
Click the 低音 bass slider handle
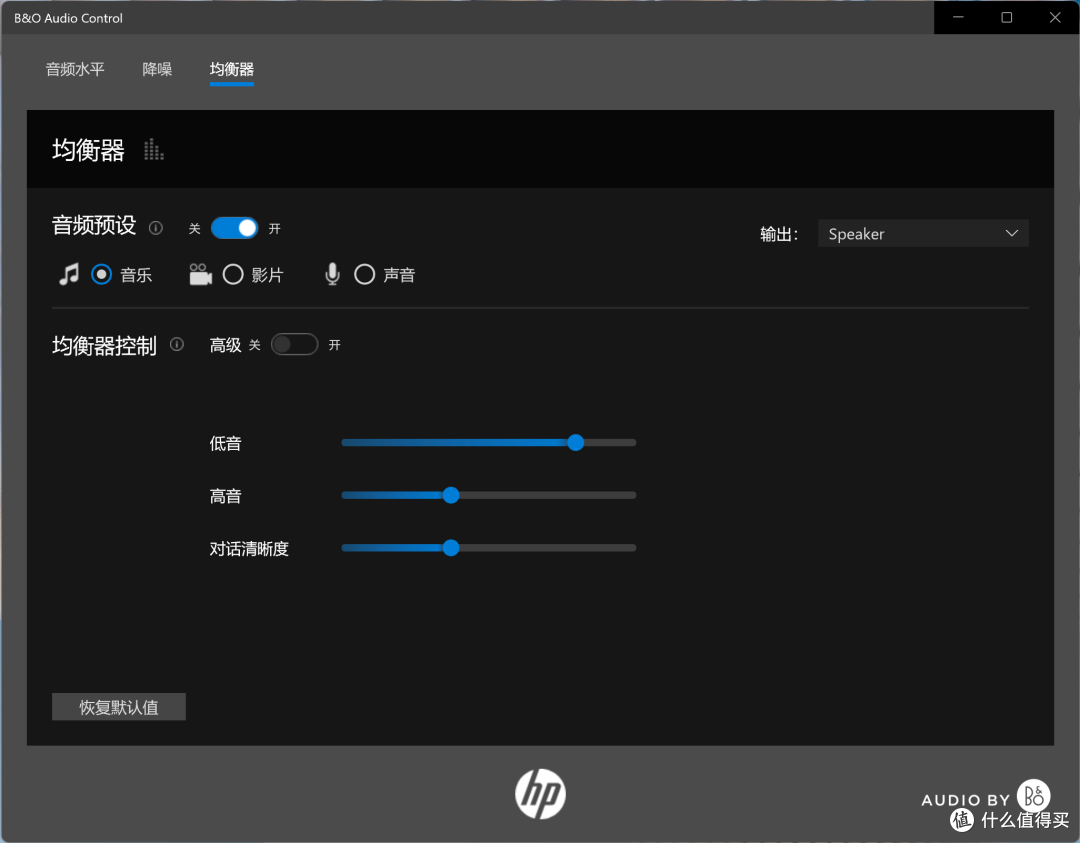(x=576, y=443)
